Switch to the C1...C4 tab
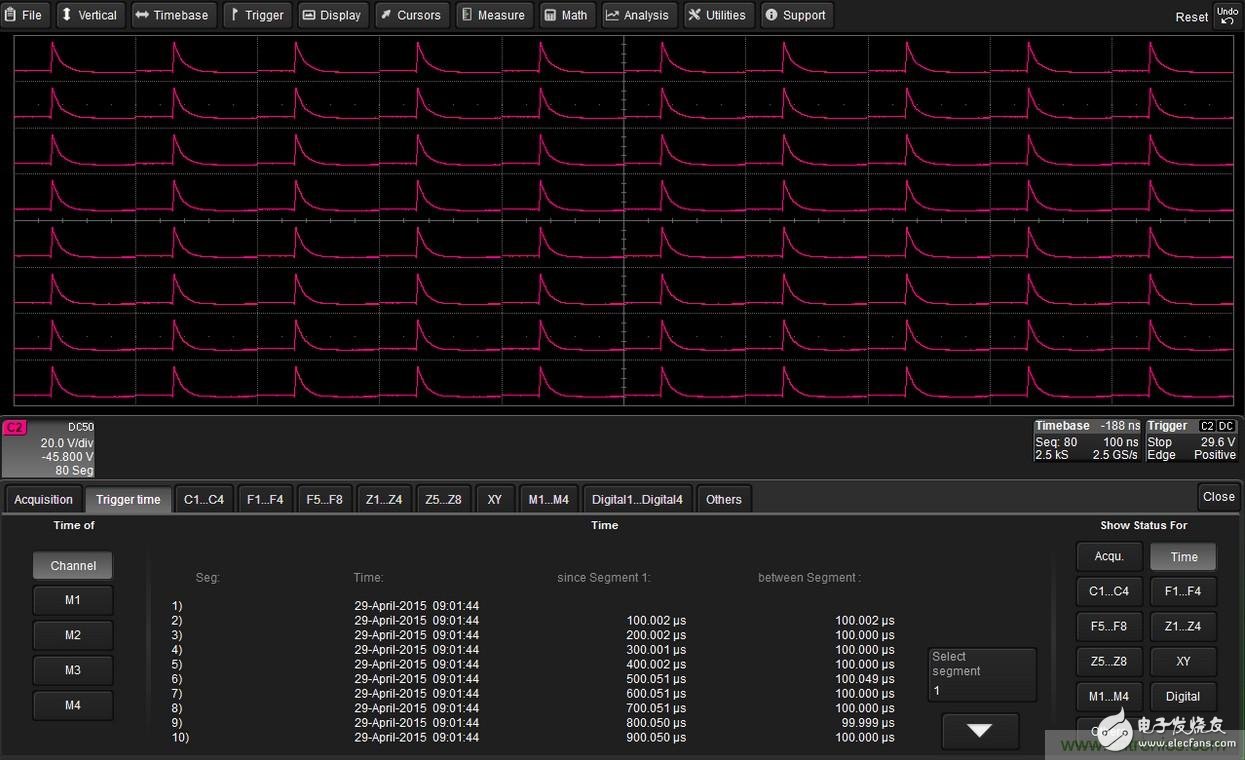 pos(204,499)
